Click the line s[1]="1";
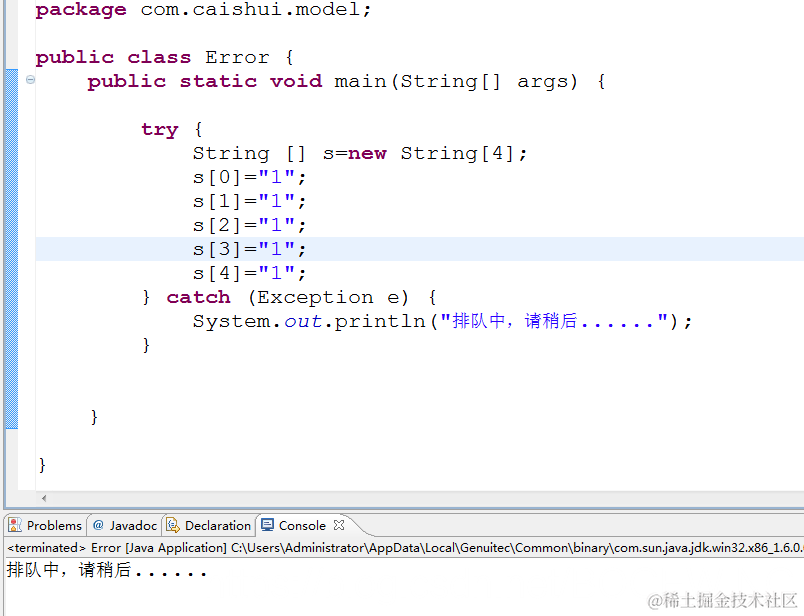 tap(249, 201)
